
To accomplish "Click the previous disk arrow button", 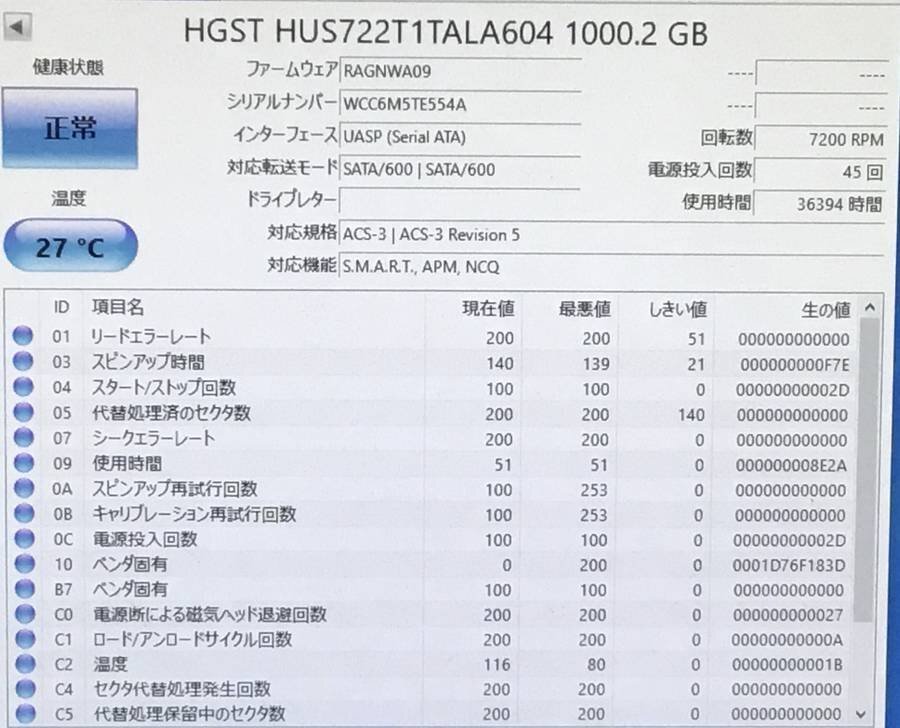I will (17, 27).
